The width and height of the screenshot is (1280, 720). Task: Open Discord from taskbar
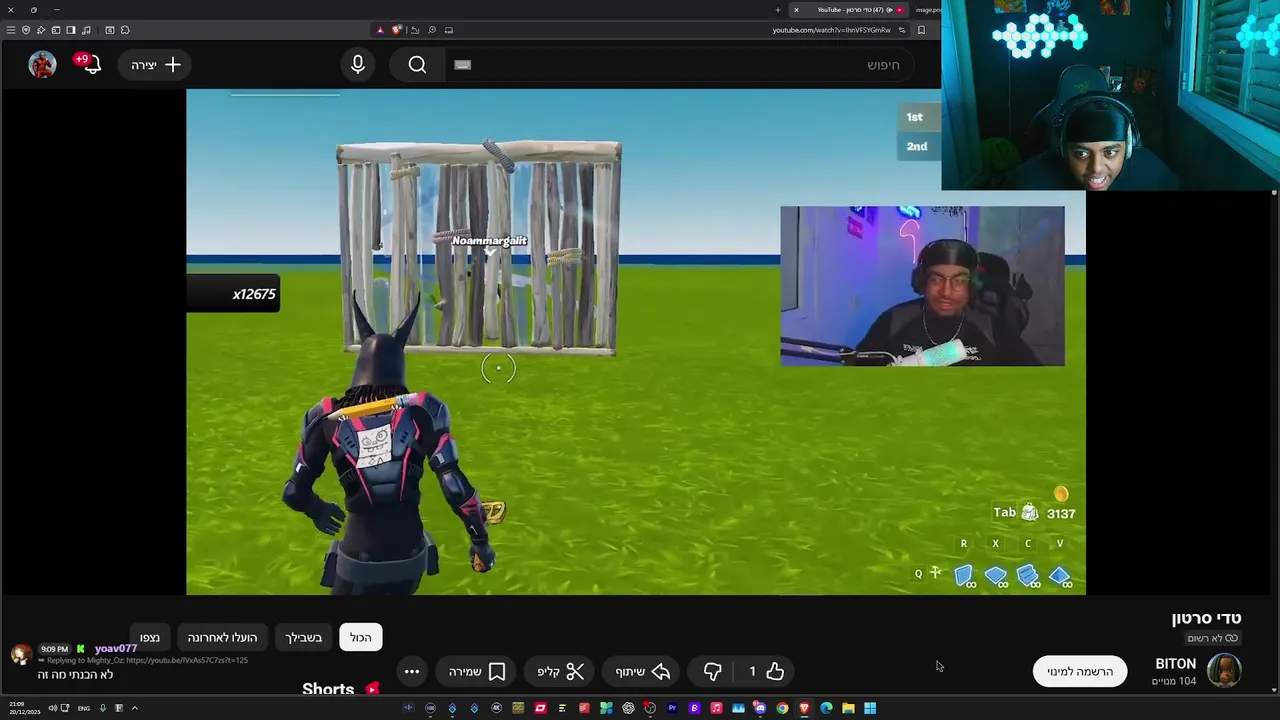coord(760,708)
